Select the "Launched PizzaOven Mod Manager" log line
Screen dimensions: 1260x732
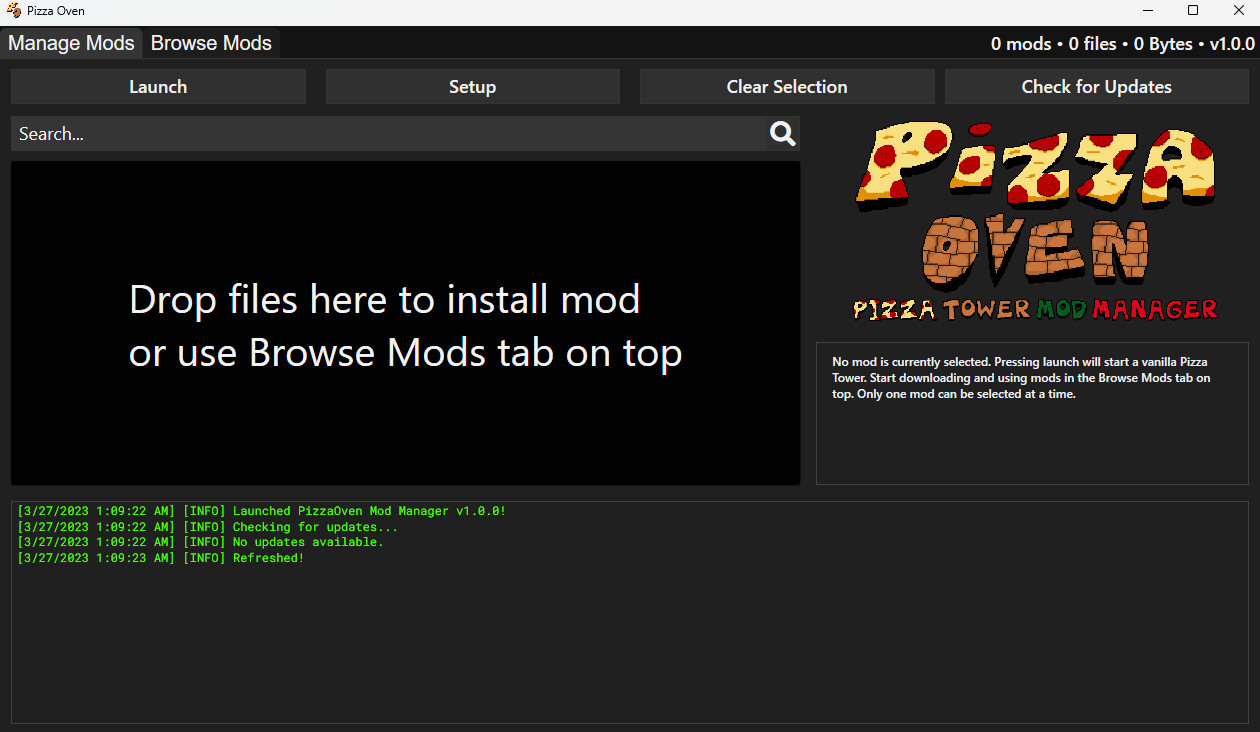[x=262, y=511]
